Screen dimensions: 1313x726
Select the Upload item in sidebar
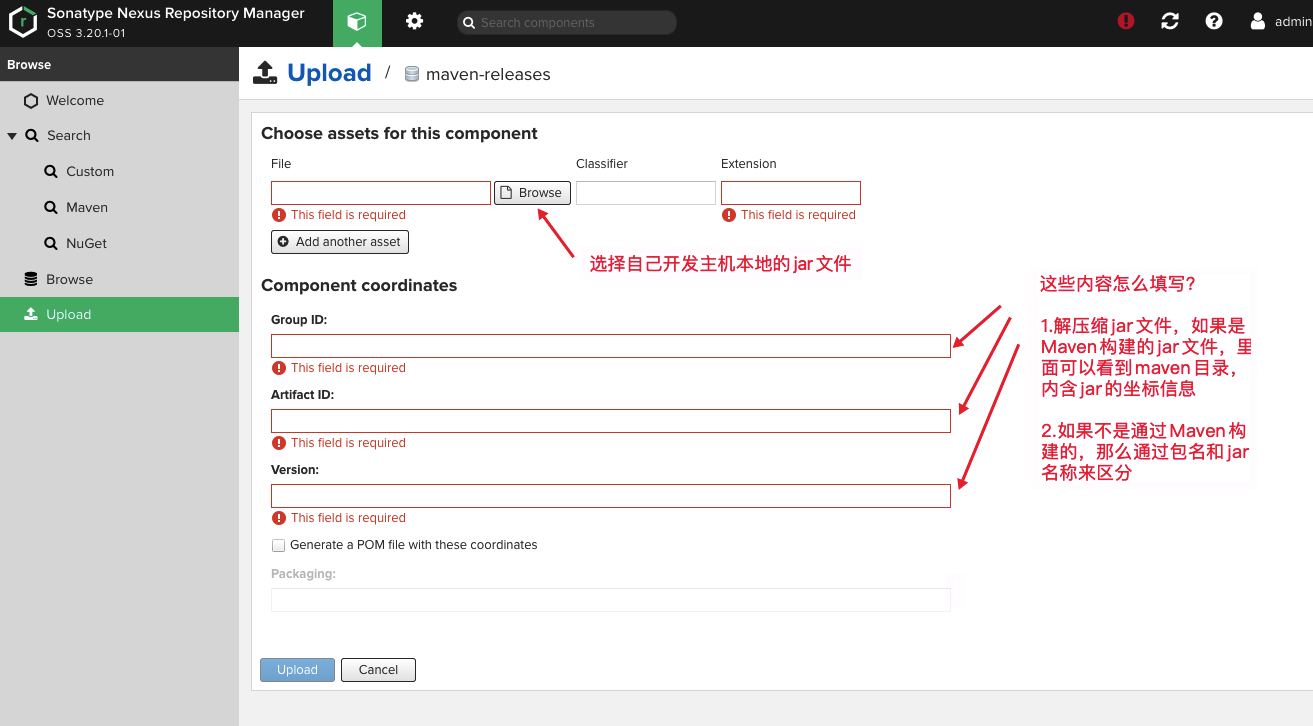[x=119, y=315]
